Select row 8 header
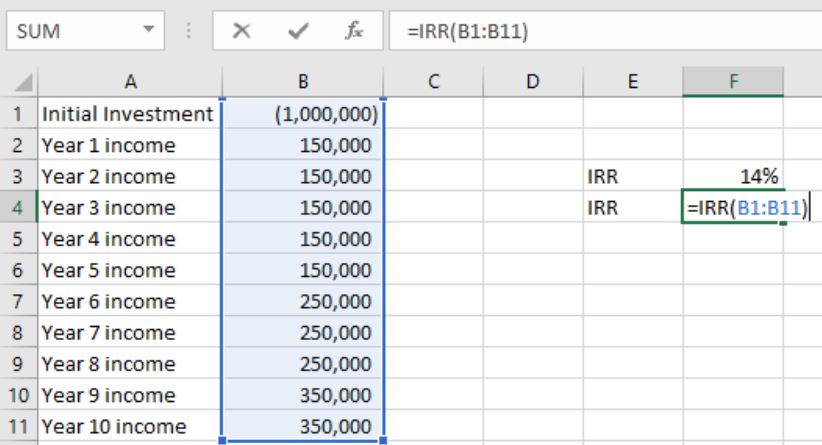This screenshot has height=445, width=822. [18, 332]
